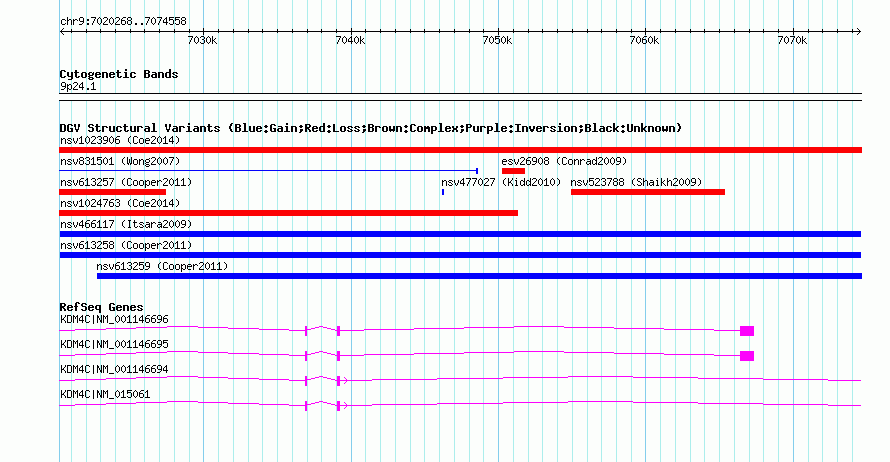Click the blue bar of nsv466117
The height and width of the screenshot is (462, 890).
(460, 234)
